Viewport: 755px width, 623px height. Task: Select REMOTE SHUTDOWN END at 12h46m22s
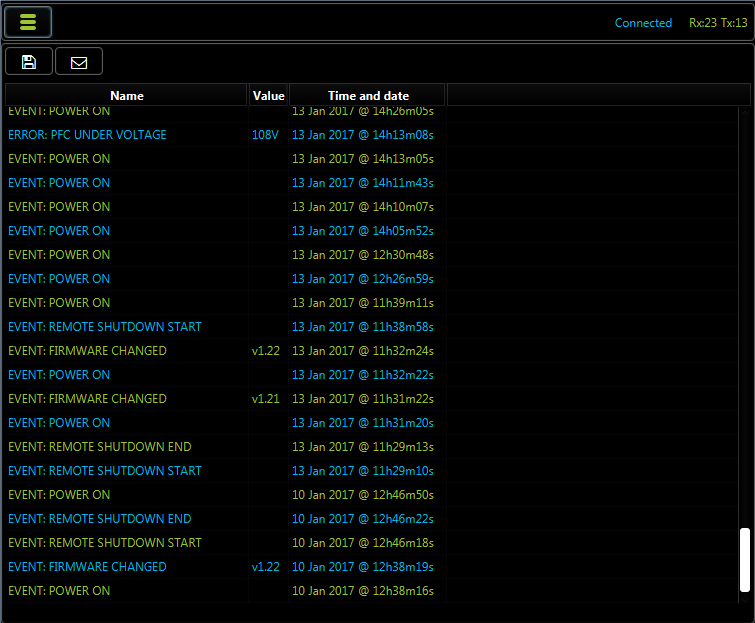[x=371, y=519]
